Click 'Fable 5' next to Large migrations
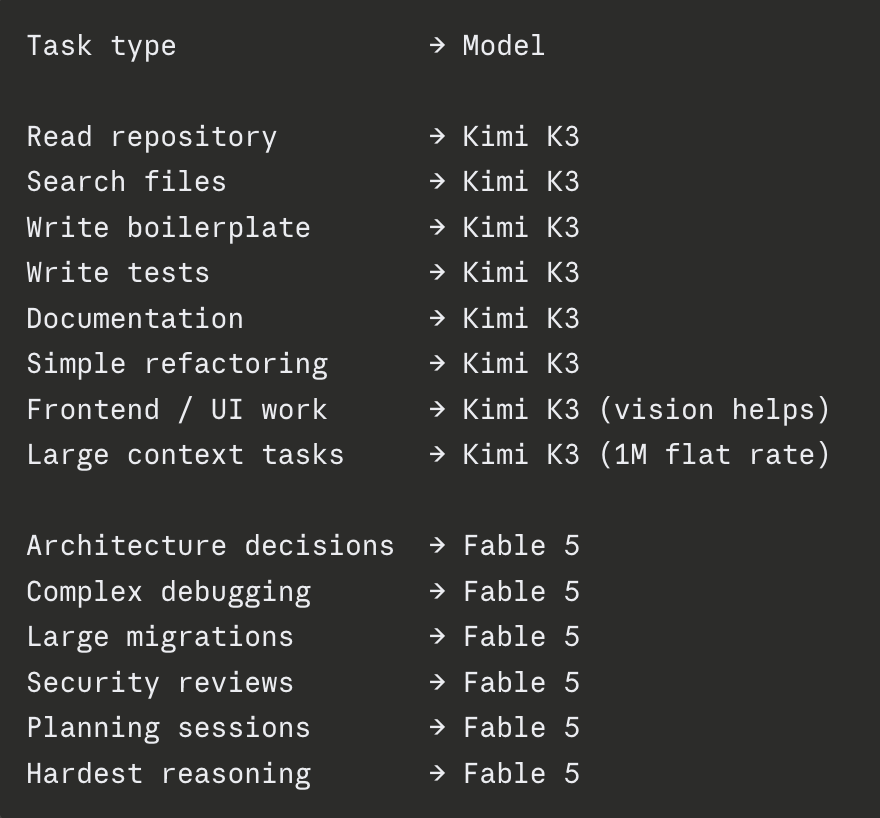This screenshot has height=818, width=880. [x=521, y=637]
